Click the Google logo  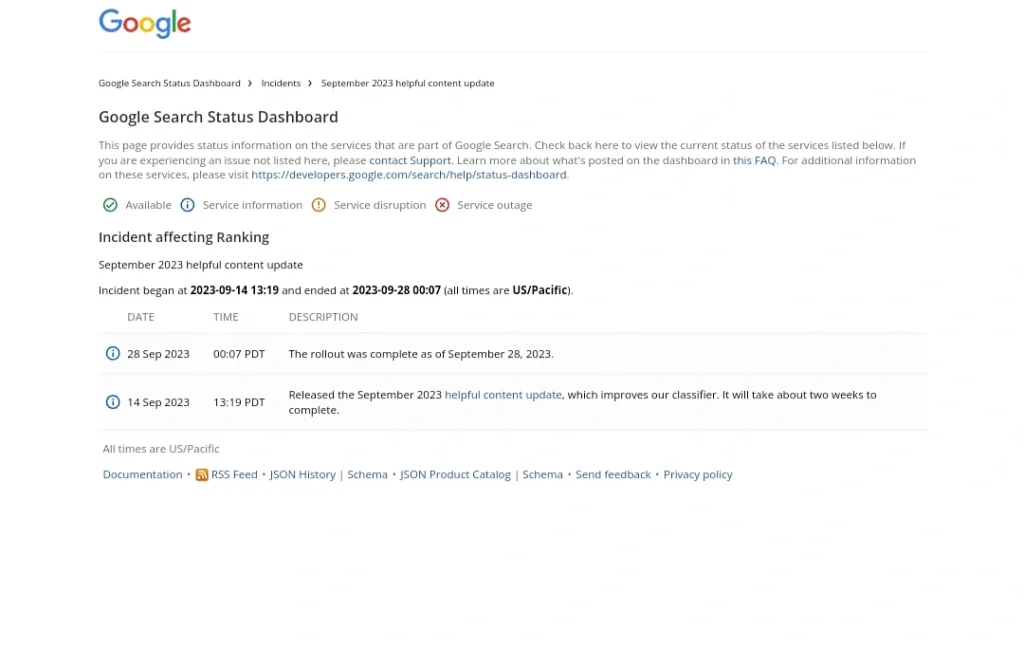point(145,24)
